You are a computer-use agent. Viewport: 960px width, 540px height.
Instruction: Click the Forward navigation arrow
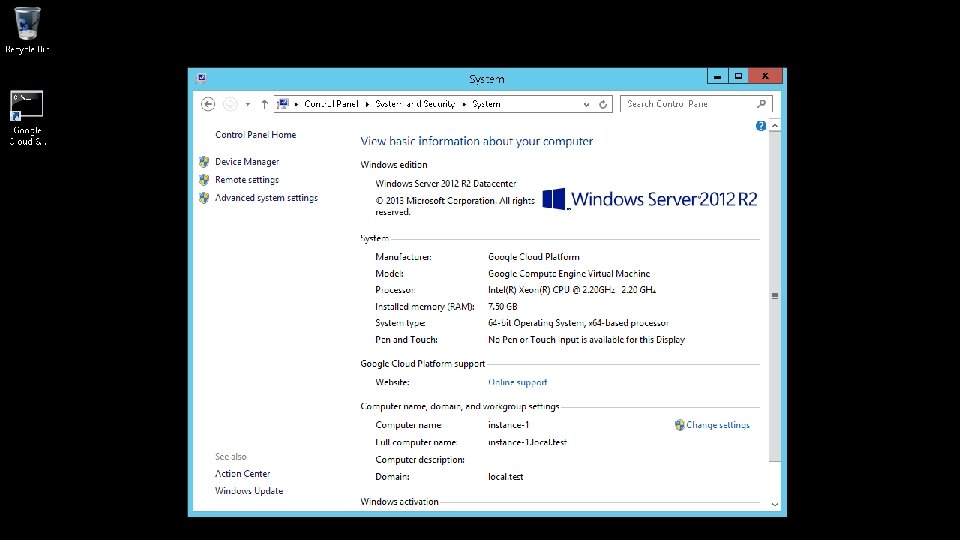230,104
